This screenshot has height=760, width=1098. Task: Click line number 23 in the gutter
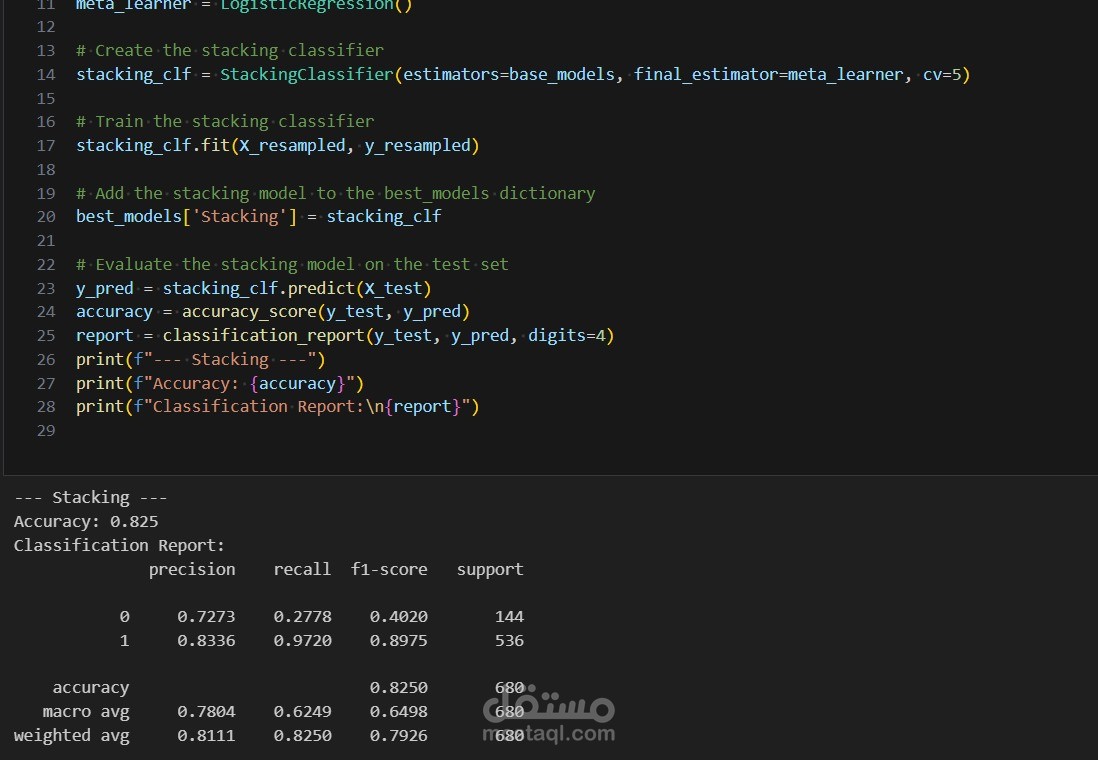pyautogui.click(x=46, y=289)
